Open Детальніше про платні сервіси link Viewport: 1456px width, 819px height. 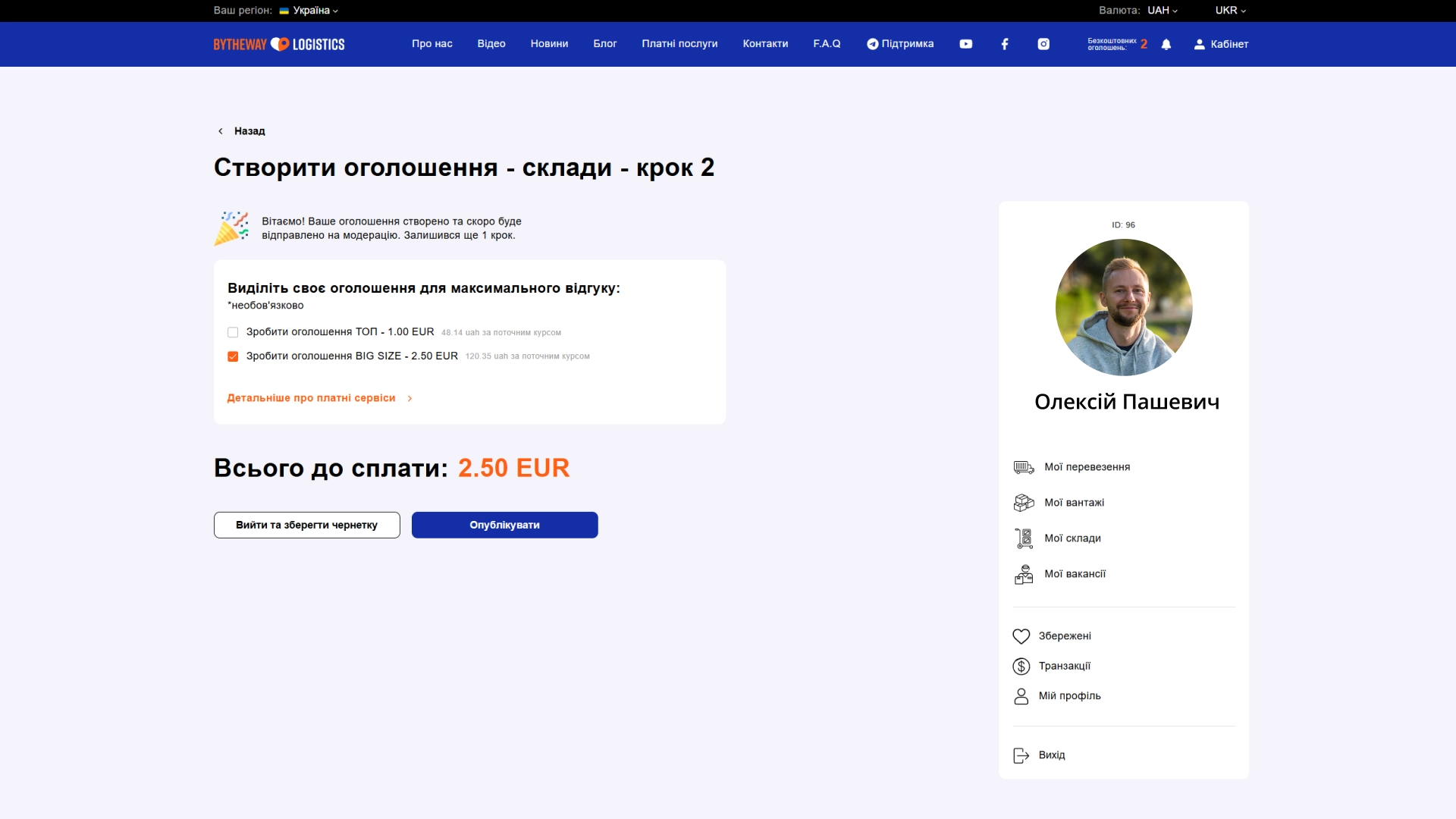click(312, 398)
